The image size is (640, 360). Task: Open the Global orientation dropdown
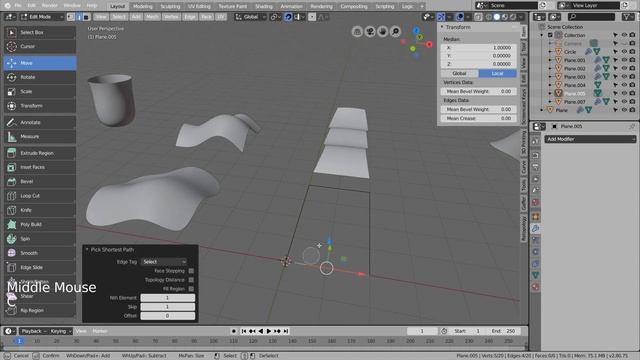coord(250,17)
